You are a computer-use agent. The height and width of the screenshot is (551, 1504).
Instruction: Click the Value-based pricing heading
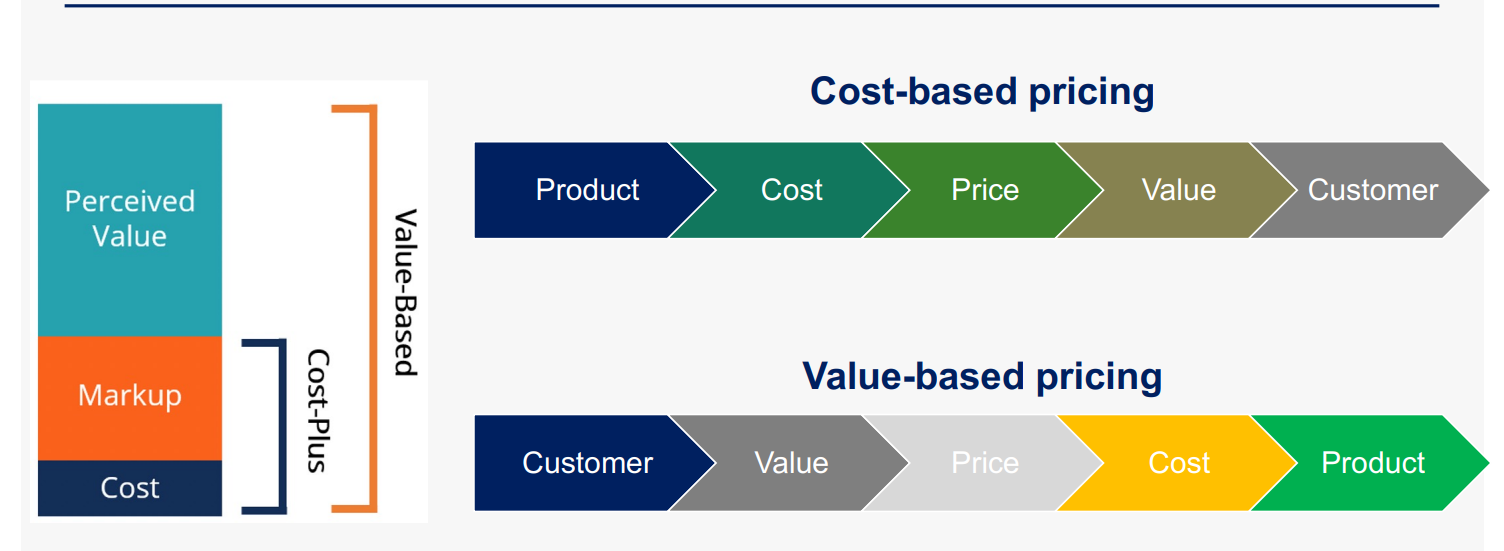tap(982, 376)
